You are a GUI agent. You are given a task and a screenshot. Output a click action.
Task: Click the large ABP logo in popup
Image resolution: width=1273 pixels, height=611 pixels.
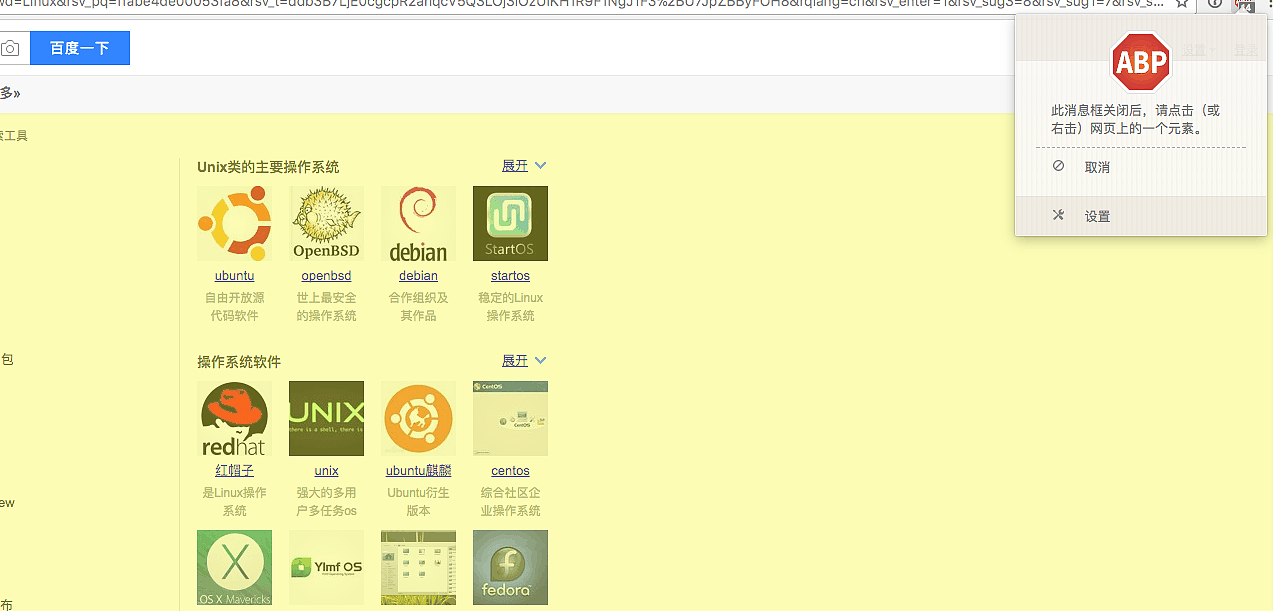[x=1141, y=62]
